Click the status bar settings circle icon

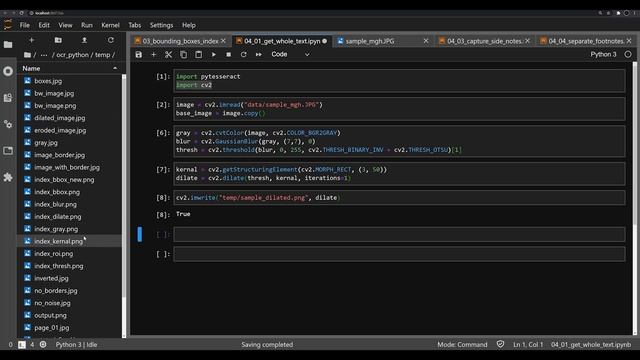(43, 344)
